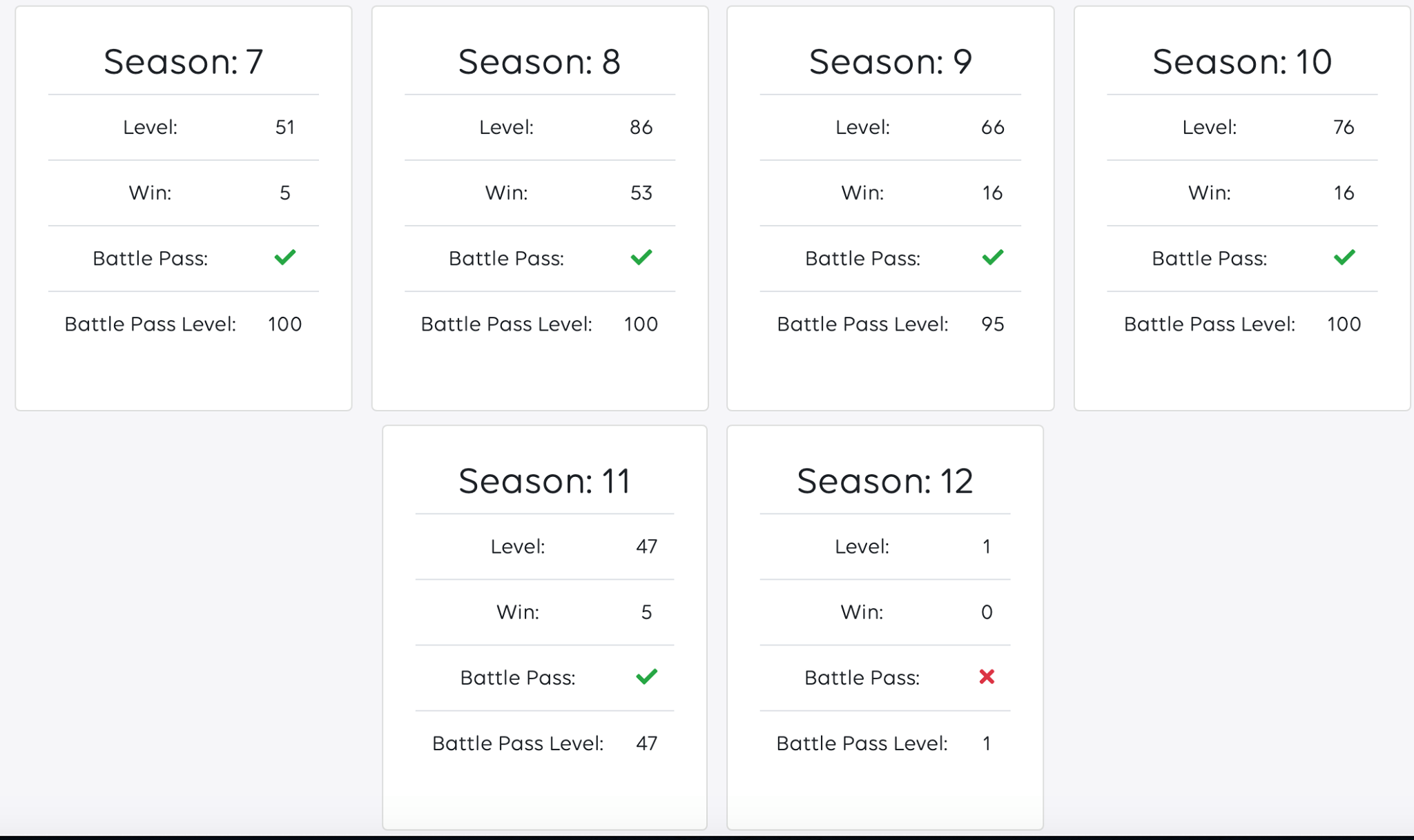
Task: Click Season 9 Battle Pass Level value 95
Action: coord(993,324)
